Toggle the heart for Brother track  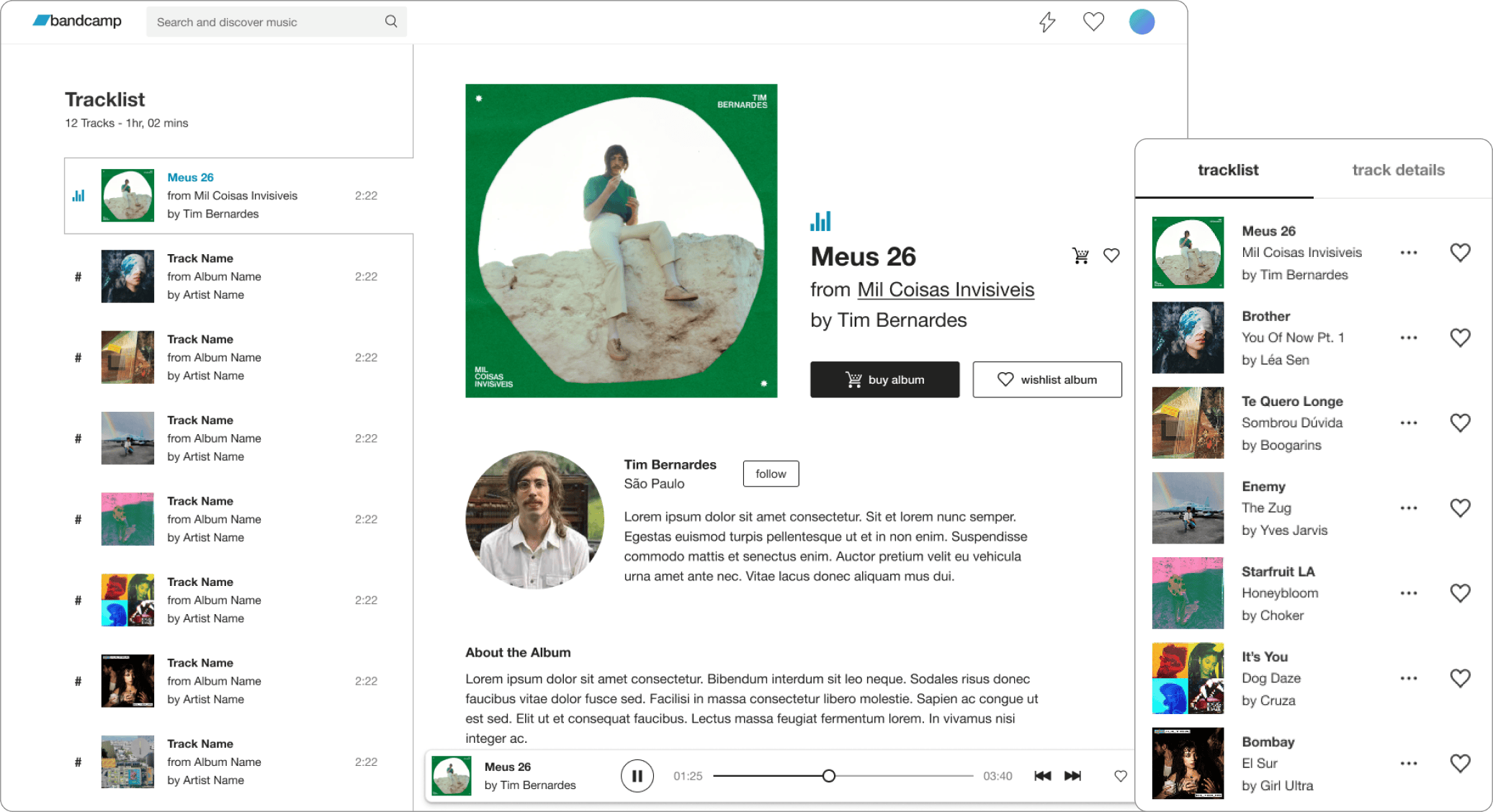tap(1460, 338)
